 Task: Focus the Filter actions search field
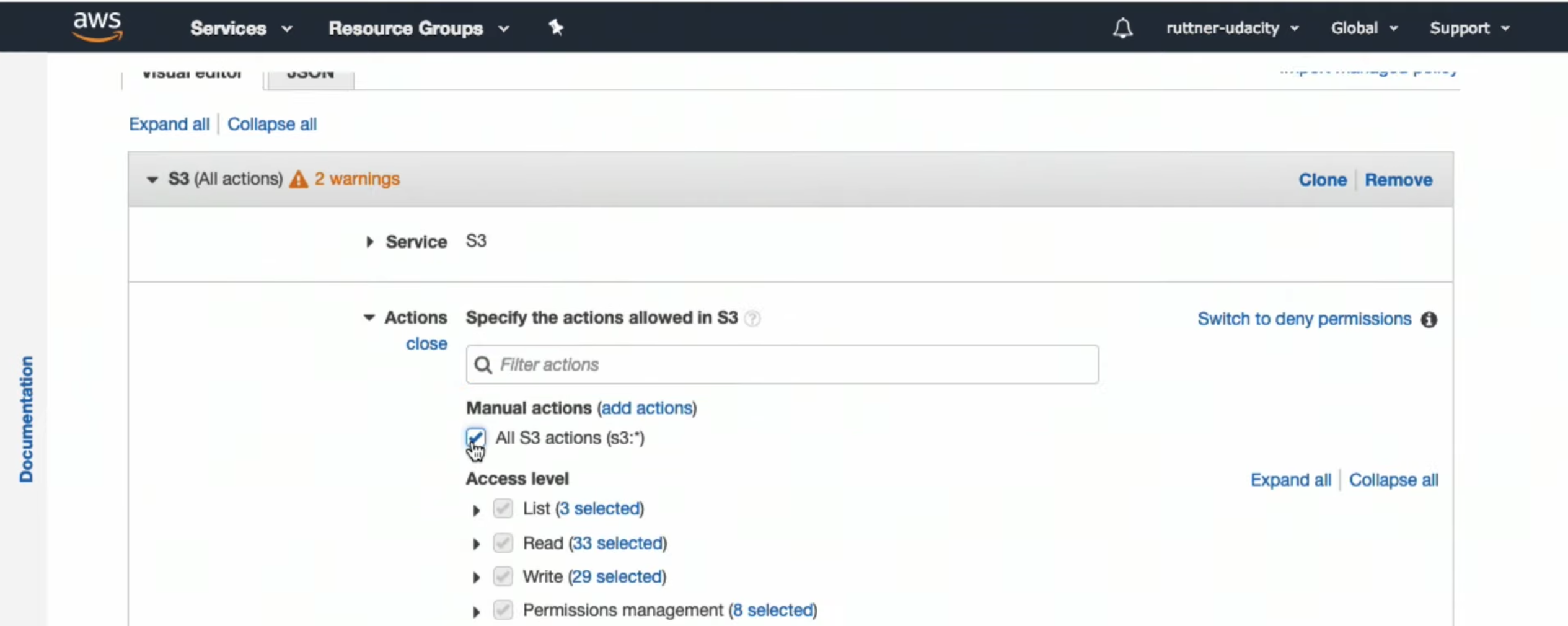tap(782, 364)
